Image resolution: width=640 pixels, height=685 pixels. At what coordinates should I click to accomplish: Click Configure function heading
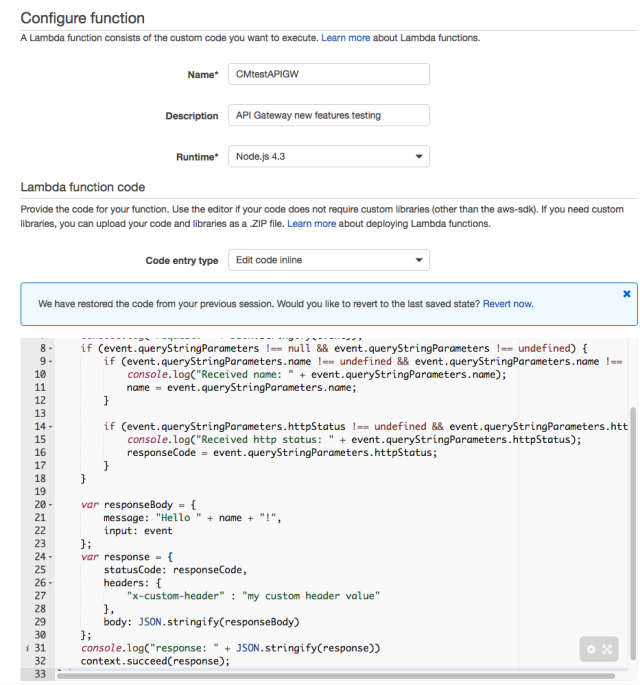(x=83, y=18)
